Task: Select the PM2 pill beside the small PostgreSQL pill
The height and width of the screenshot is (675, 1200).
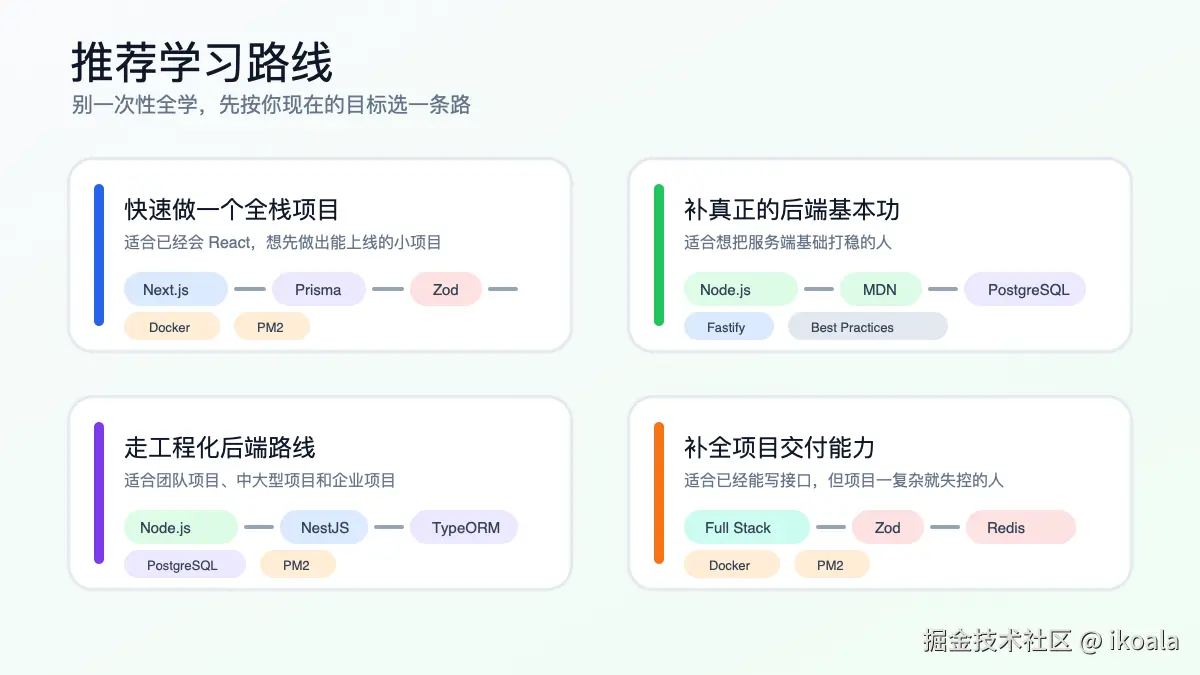Action: (x=298, y=565)
